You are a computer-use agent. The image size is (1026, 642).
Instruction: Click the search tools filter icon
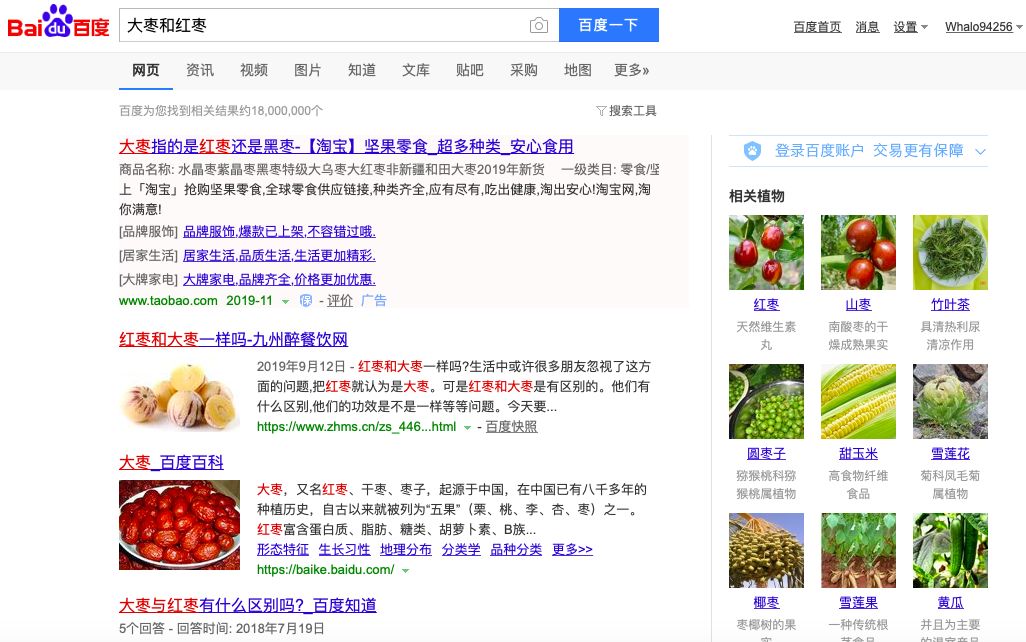pos(601,111)
